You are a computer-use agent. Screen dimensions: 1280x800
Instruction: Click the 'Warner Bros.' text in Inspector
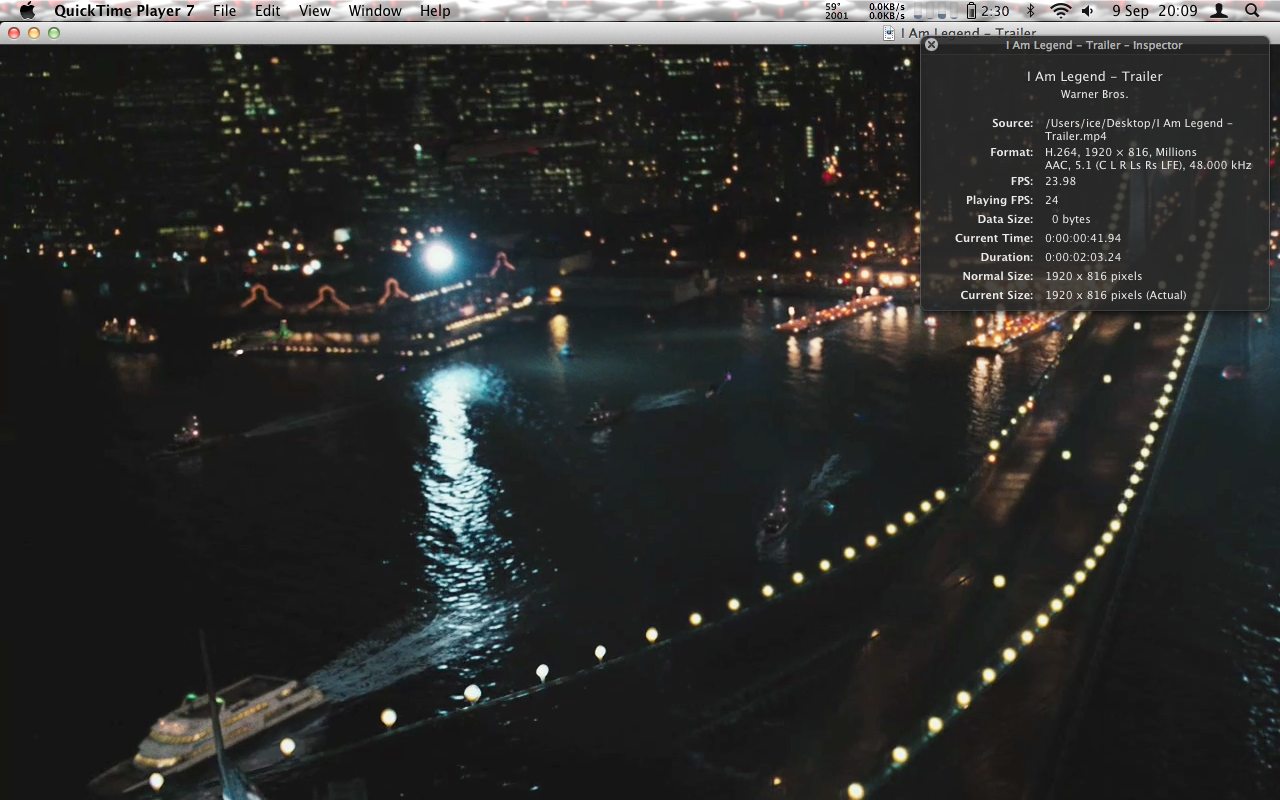pos(1094,94)
